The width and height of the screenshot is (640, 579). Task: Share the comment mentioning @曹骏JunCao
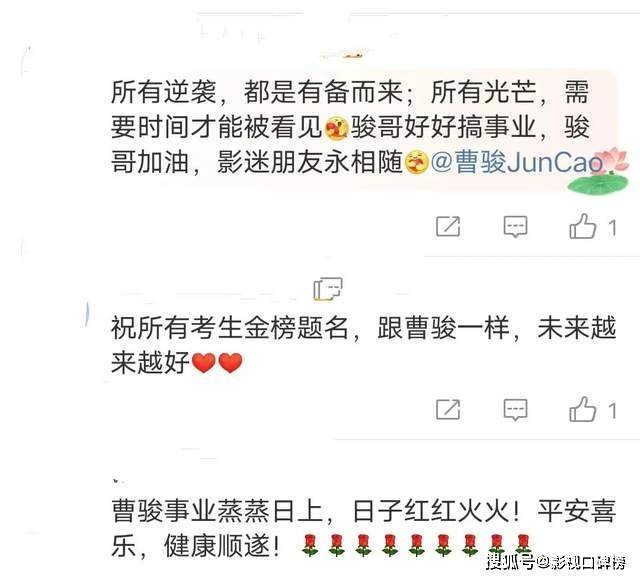[448, 226]
